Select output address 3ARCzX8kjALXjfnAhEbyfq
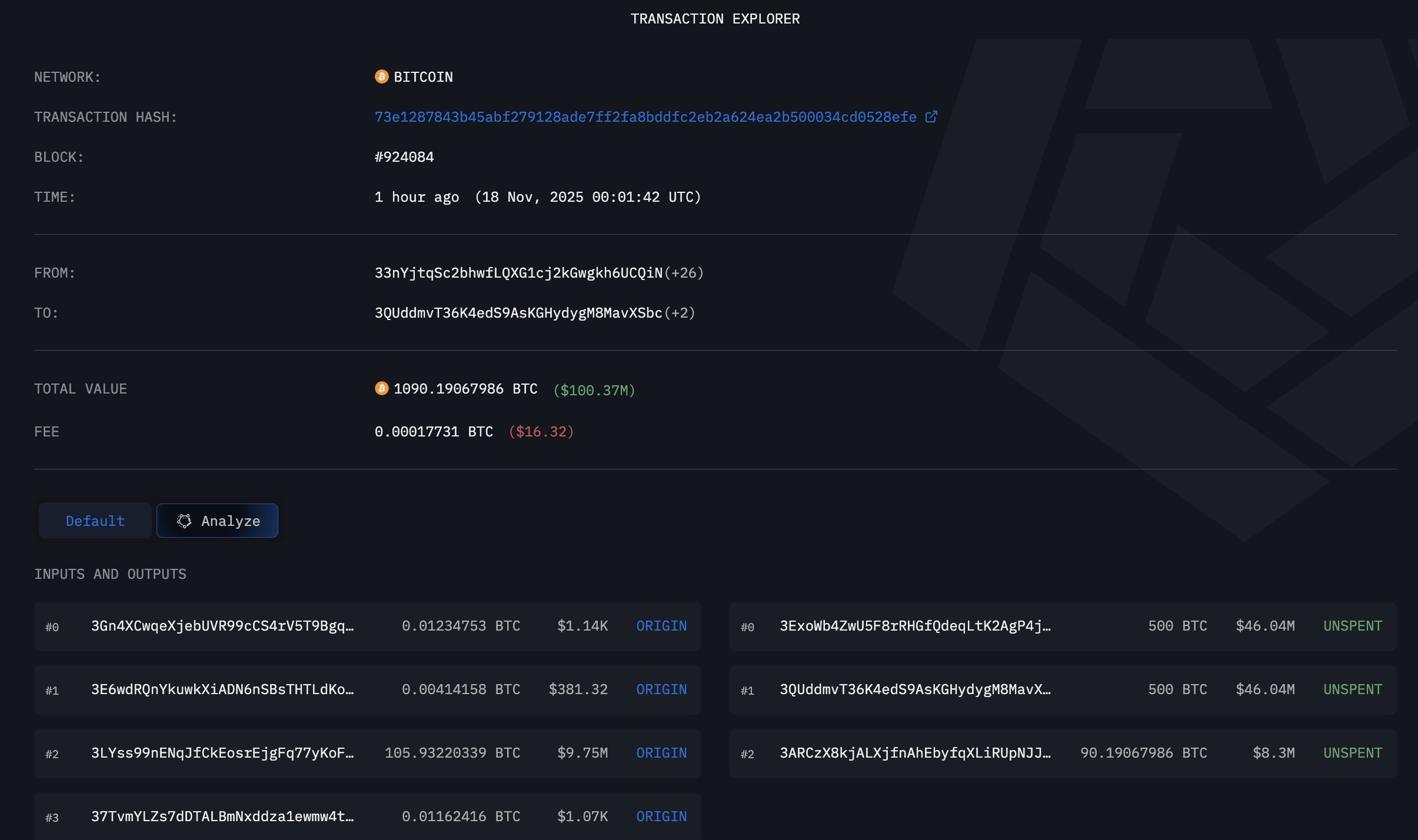The height and width of the screenshot is (840, 1418). click(x=915, y=753)
